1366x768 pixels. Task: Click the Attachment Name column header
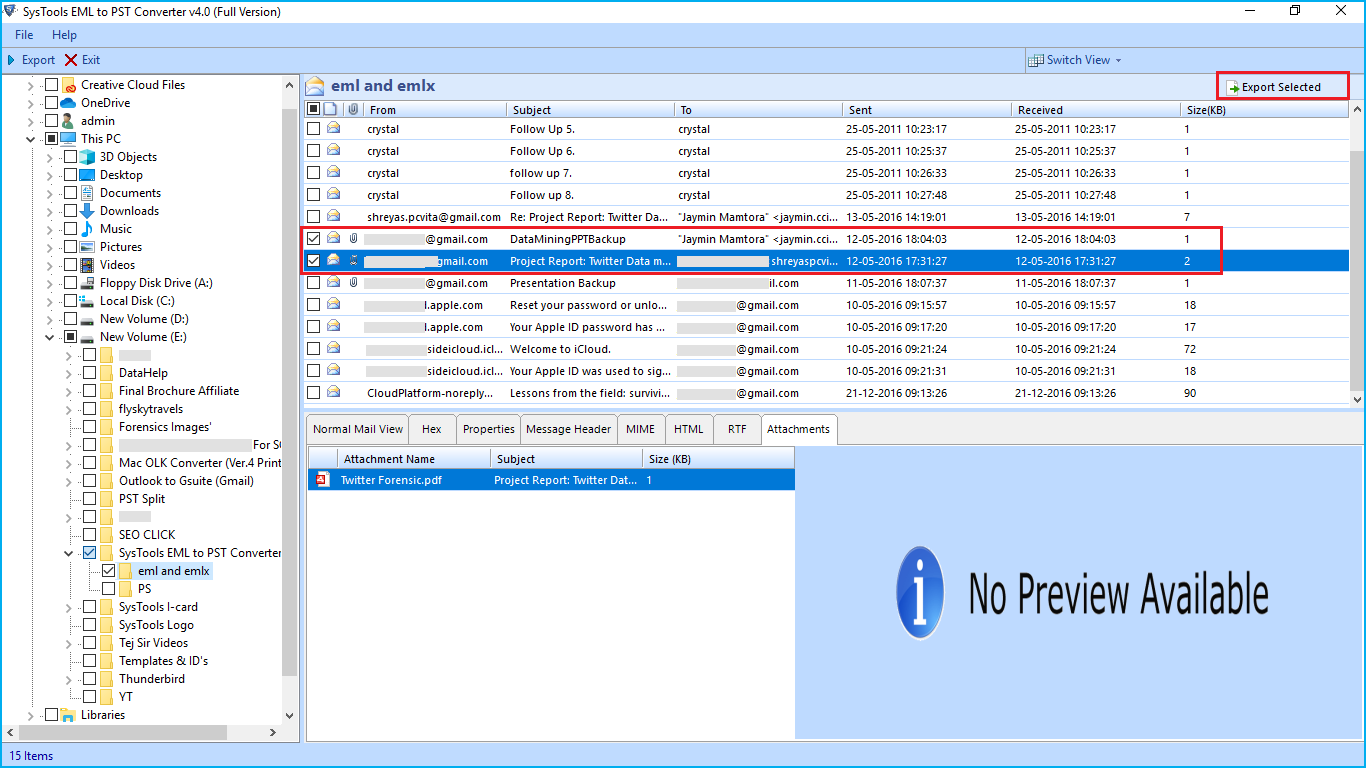[x=412, y=459]
